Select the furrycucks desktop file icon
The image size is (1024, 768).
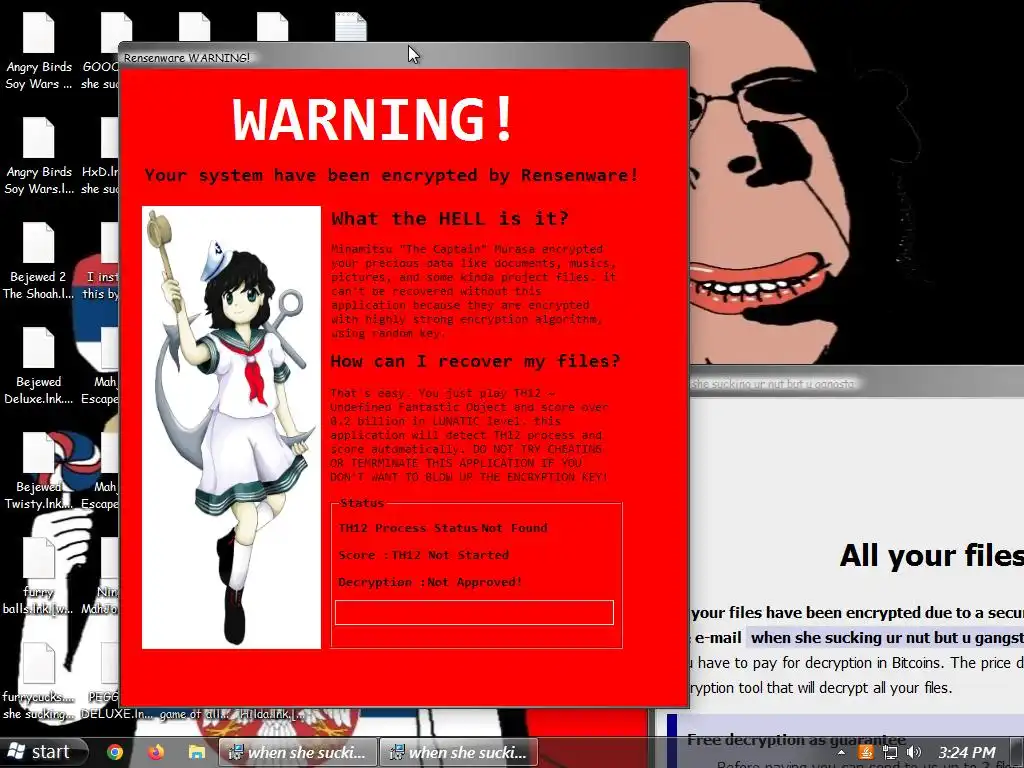coord(39,682)
